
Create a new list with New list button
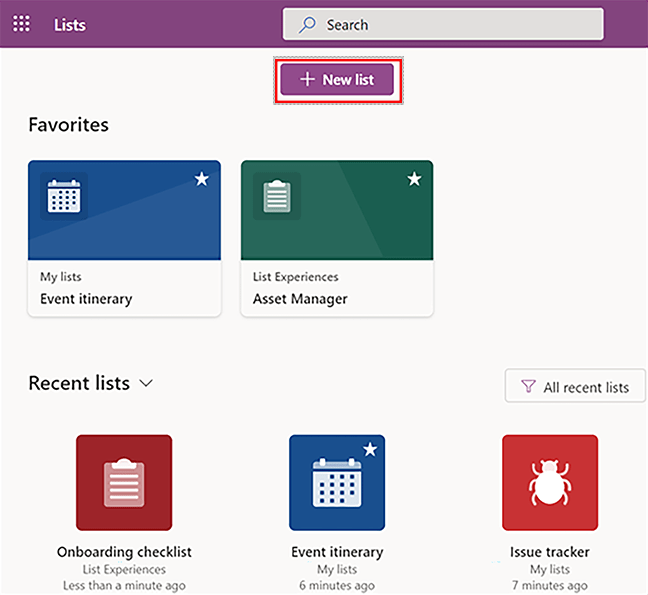[338, 80]
